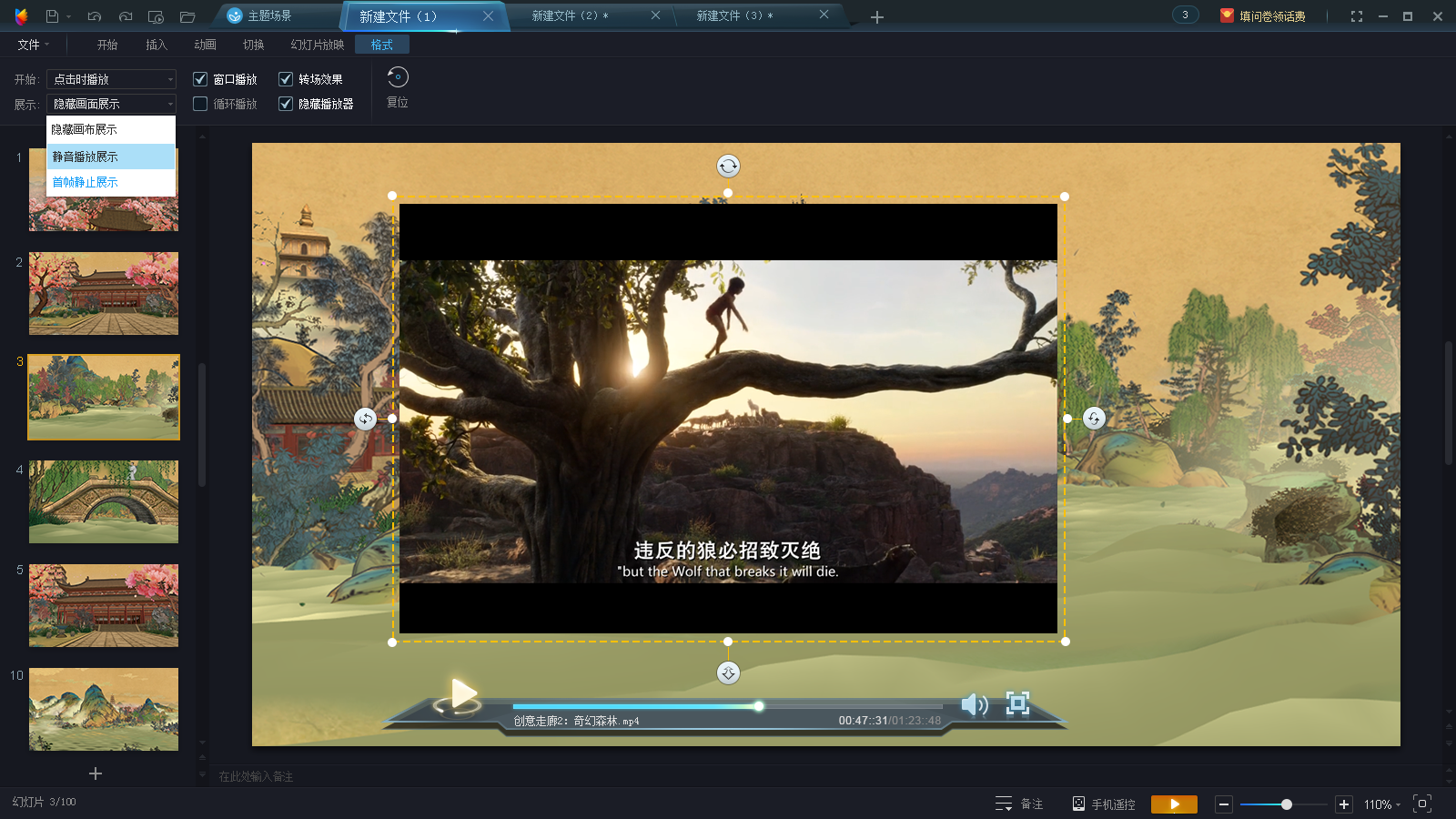The height and width of the screenshot is (819, 1456).
Task: Switch to the 幻灯片放映 ribbon tab
Action: click(x=317, y=45)
